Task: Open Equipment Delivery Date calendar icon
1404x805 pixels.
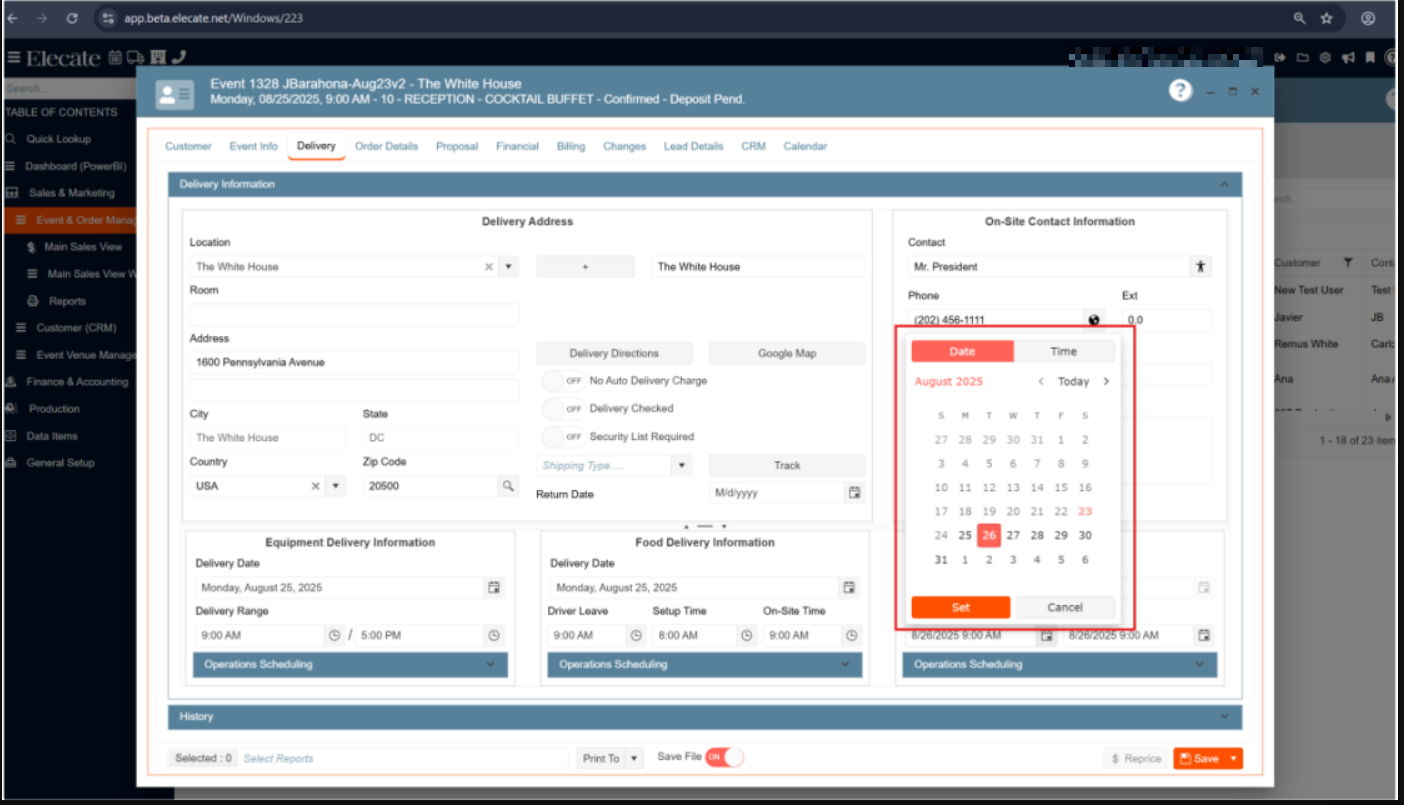Action: [x=493, y=588]
